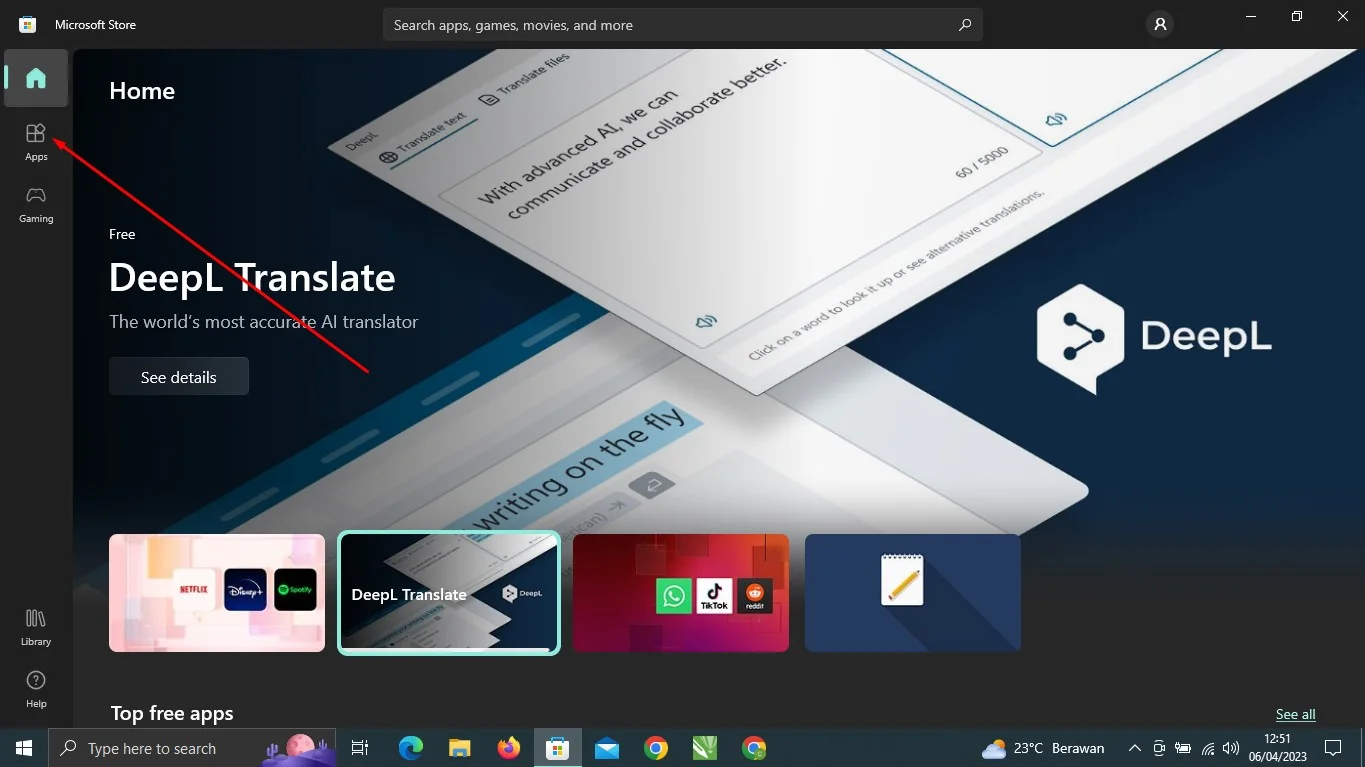Open the Gaming section in sidebar

tap(36, 204)
